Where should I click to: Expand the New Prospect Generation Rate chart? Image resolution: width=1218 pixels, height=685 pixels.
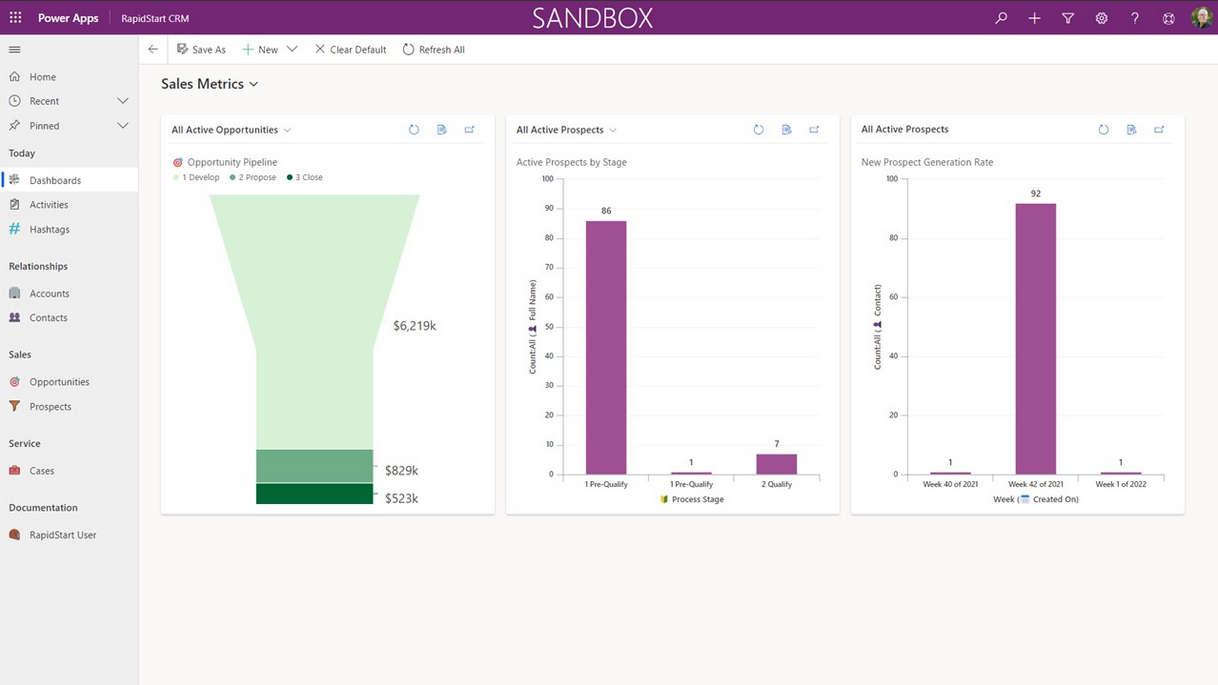click(1159, 130)
